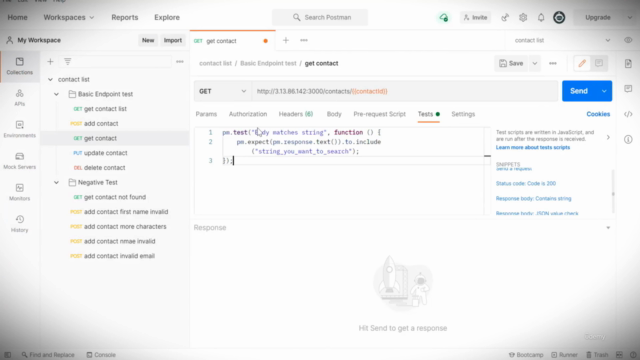Click the New button
The width and height of the screenshot is (640, 360).
tap(148, 40)
